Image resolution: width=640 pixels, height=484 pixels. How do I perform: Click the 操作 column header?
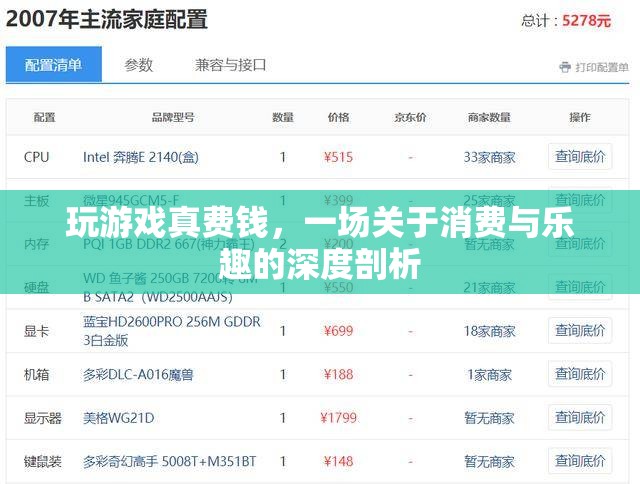[580, 118]
